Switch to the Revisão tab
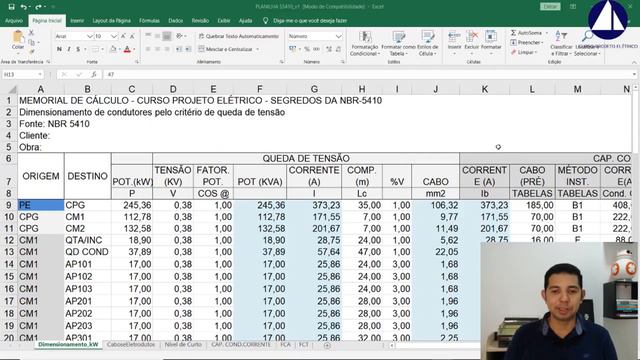The width and height of the screenshot is (640, 360). click(x=200, y=20)
